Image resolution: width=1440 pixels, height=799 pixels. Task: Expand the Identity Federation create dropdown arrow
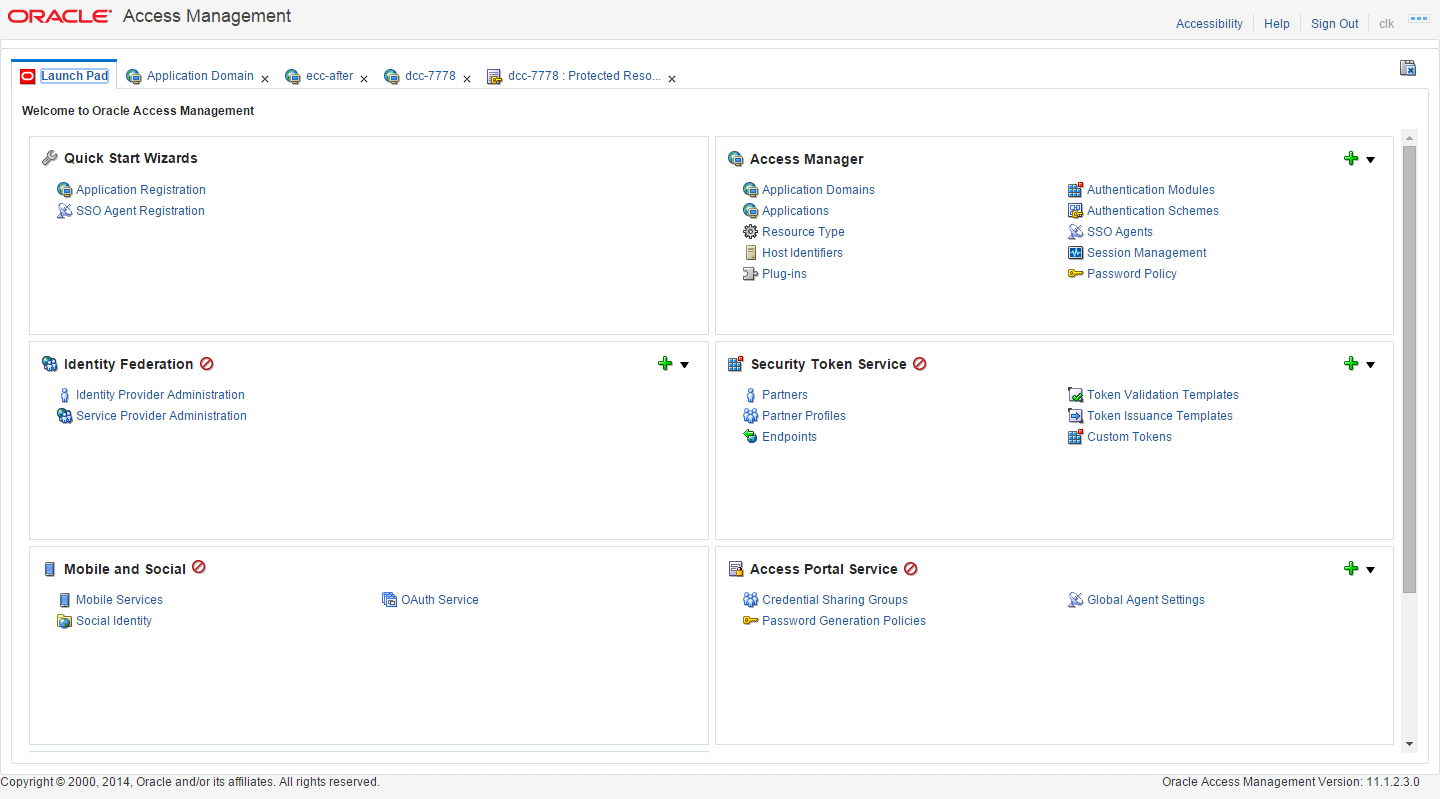pos(685,365)
